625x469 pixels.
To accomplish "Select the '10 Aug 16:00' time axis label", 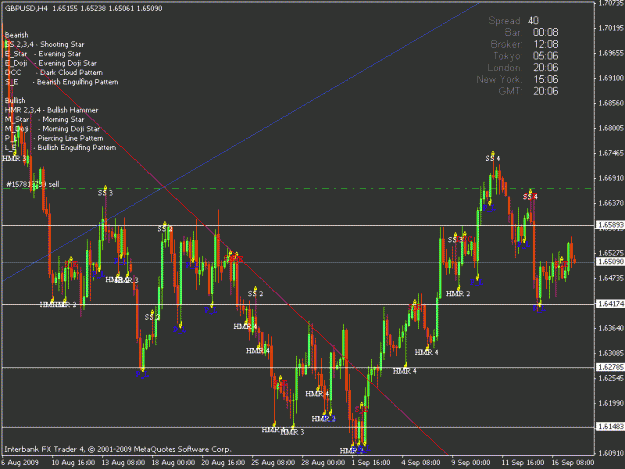I will pyautogui.click(x=73, y=463).
